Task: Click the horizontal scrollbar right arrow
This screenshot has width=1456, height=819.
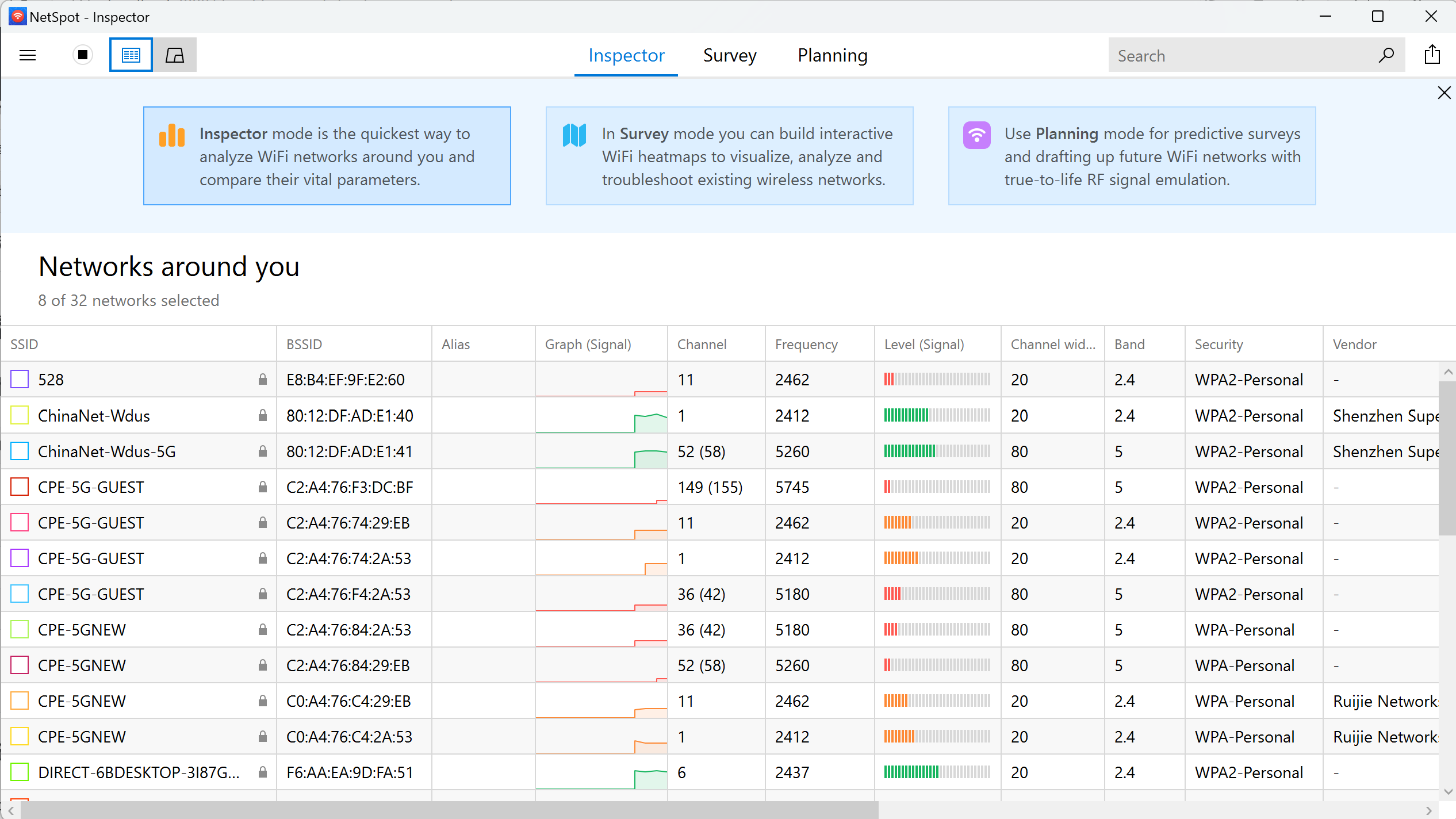Action: coord(1429,810)
